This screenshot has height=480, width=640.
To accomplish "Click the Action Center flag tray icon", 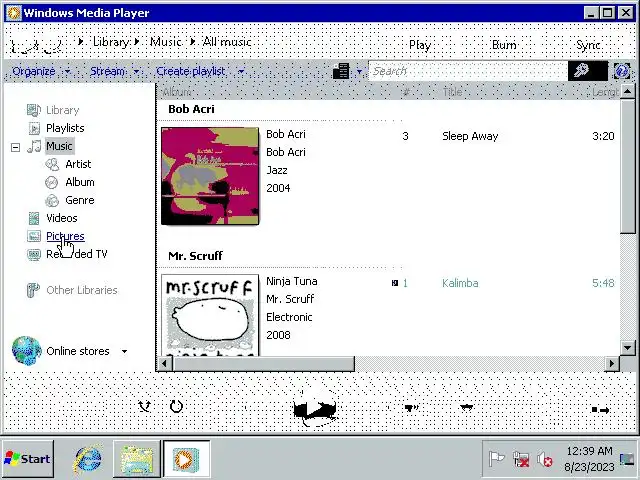I will tap(496, 460).
